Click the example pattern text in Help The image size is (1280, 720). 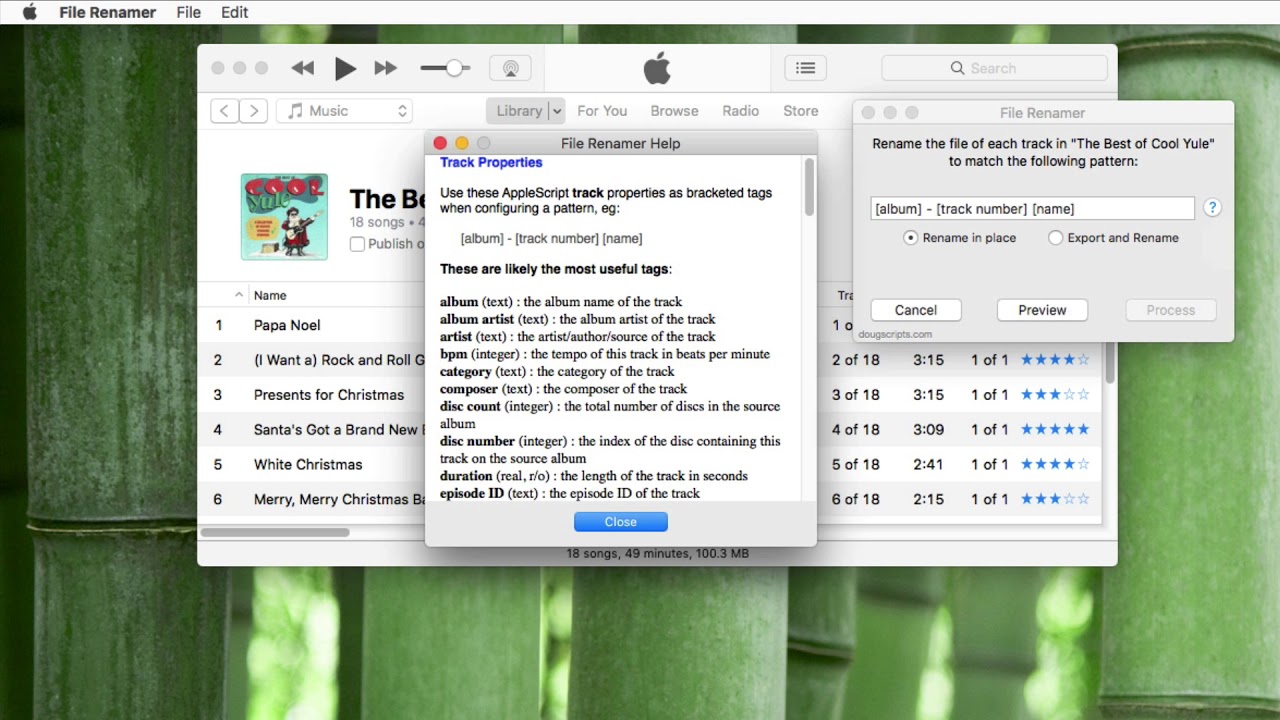[x=551, y=239]
